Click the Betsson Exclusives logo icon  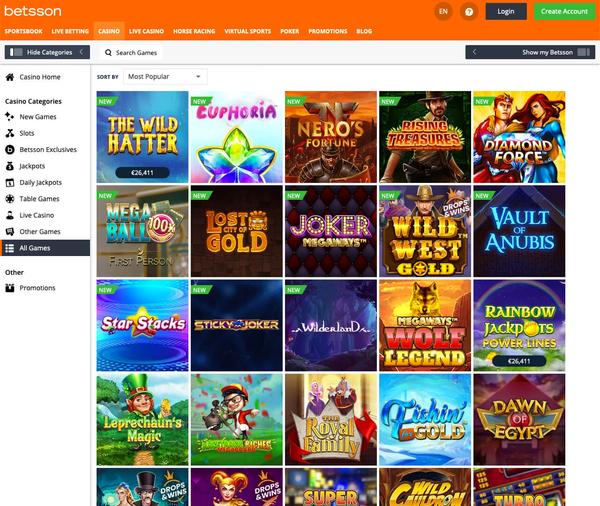[x=10, y=149]
